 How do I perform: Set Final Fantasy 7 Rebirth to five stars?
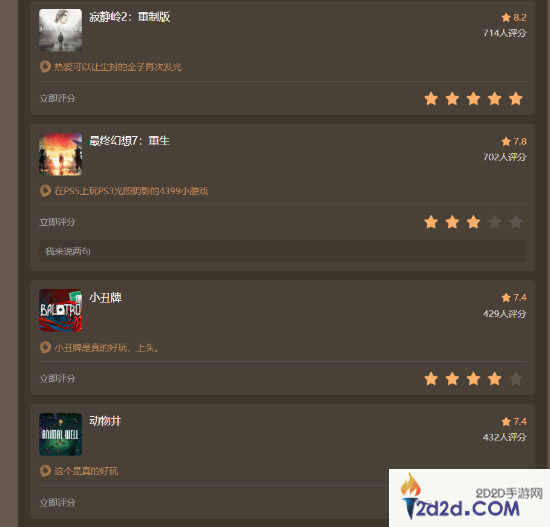point(516,222)
